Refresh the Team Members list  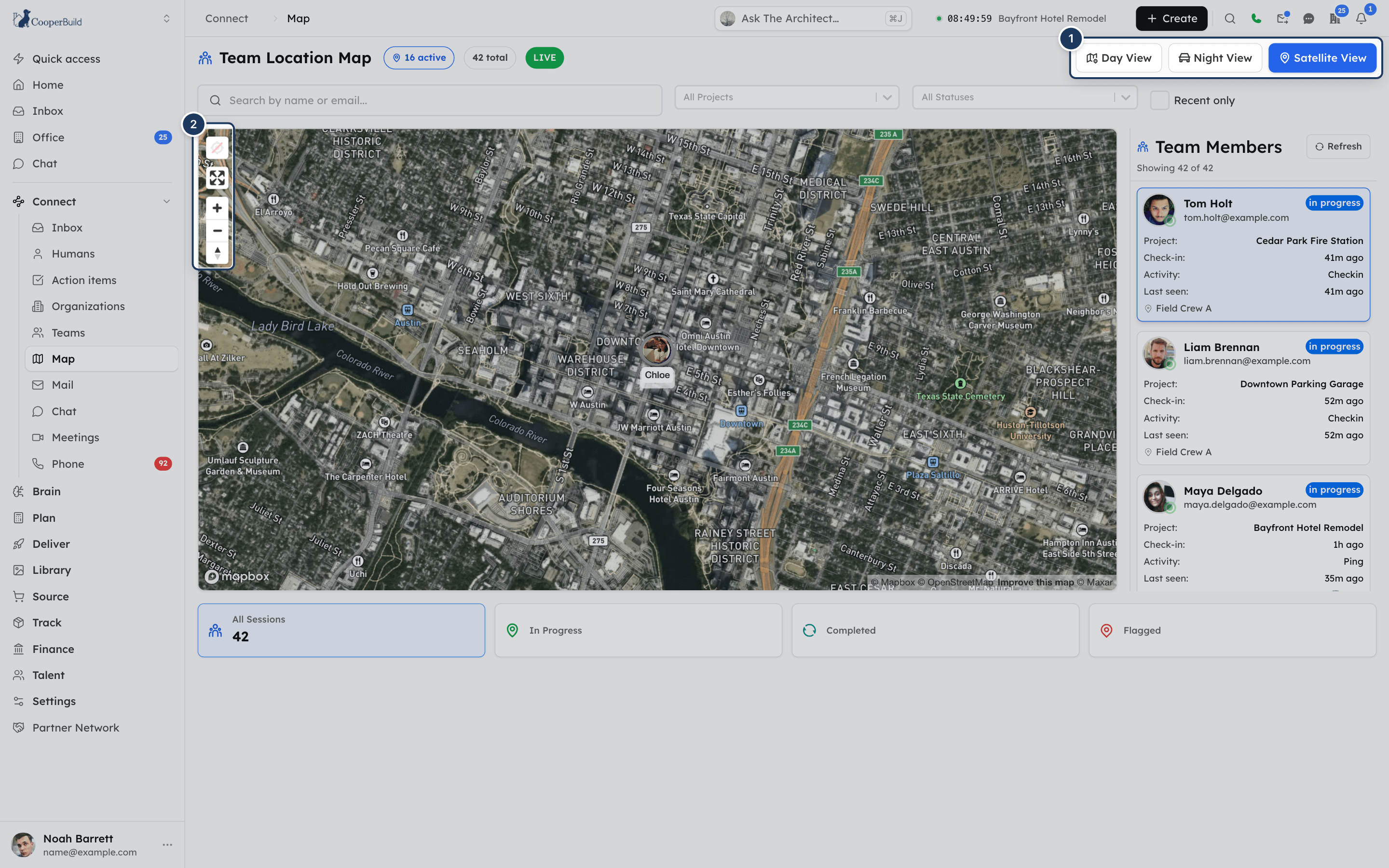1338,147
